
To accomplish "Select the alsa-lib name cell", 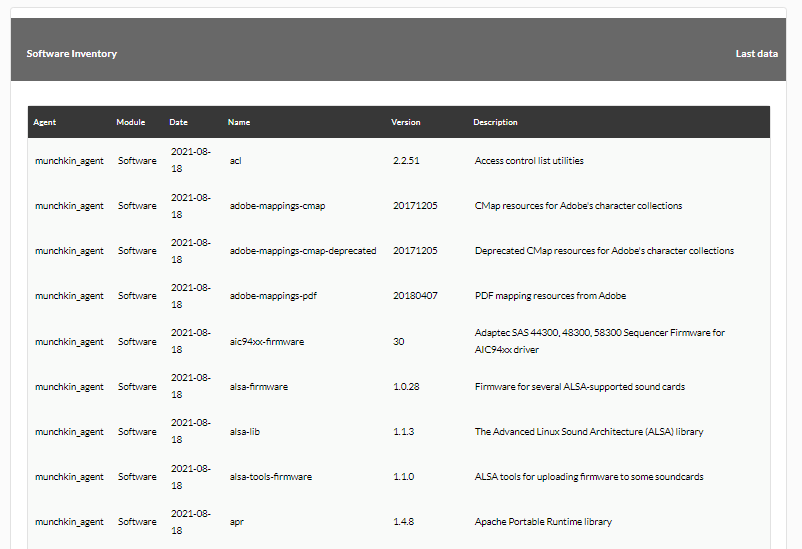I will coord(244,432).
